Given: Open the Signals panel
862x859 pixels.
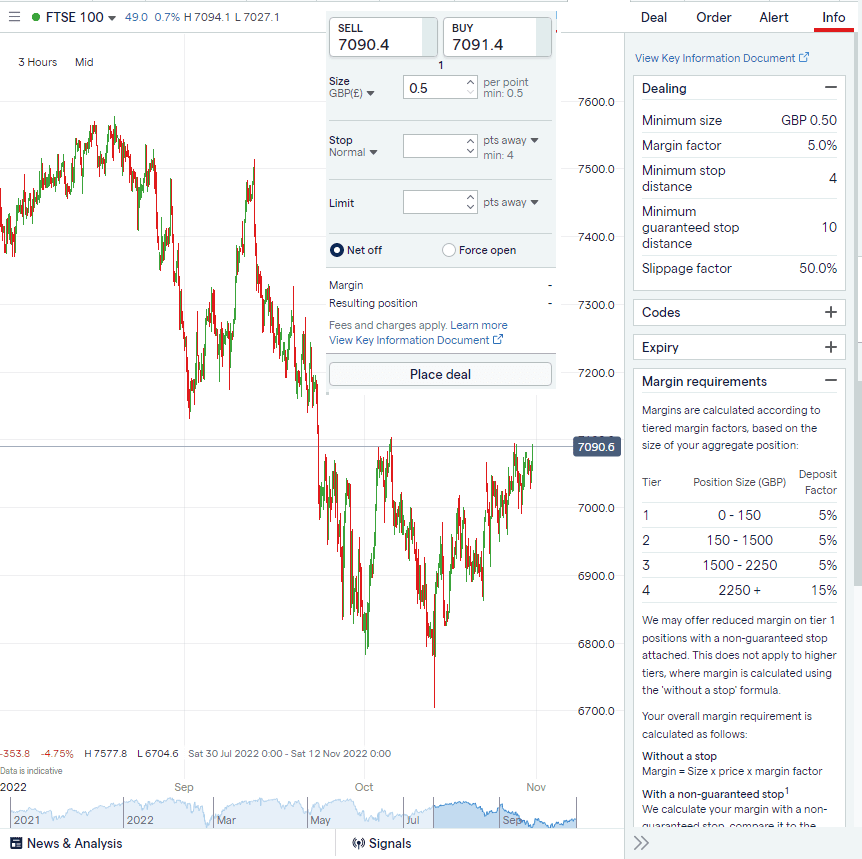Looking at the screenshot, I should coord(381,843).
